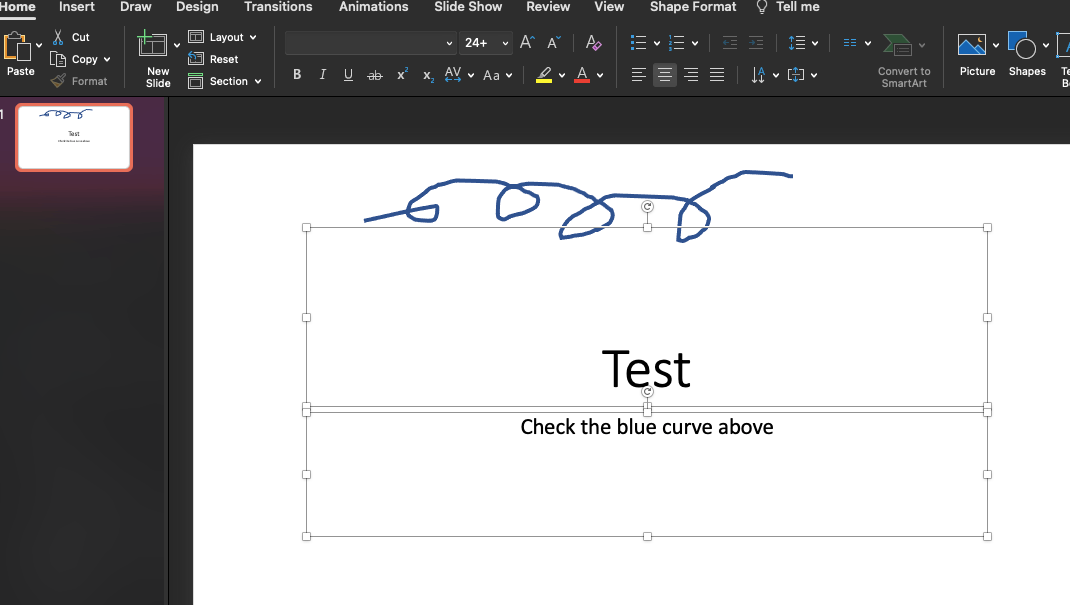Align text left

638,74
